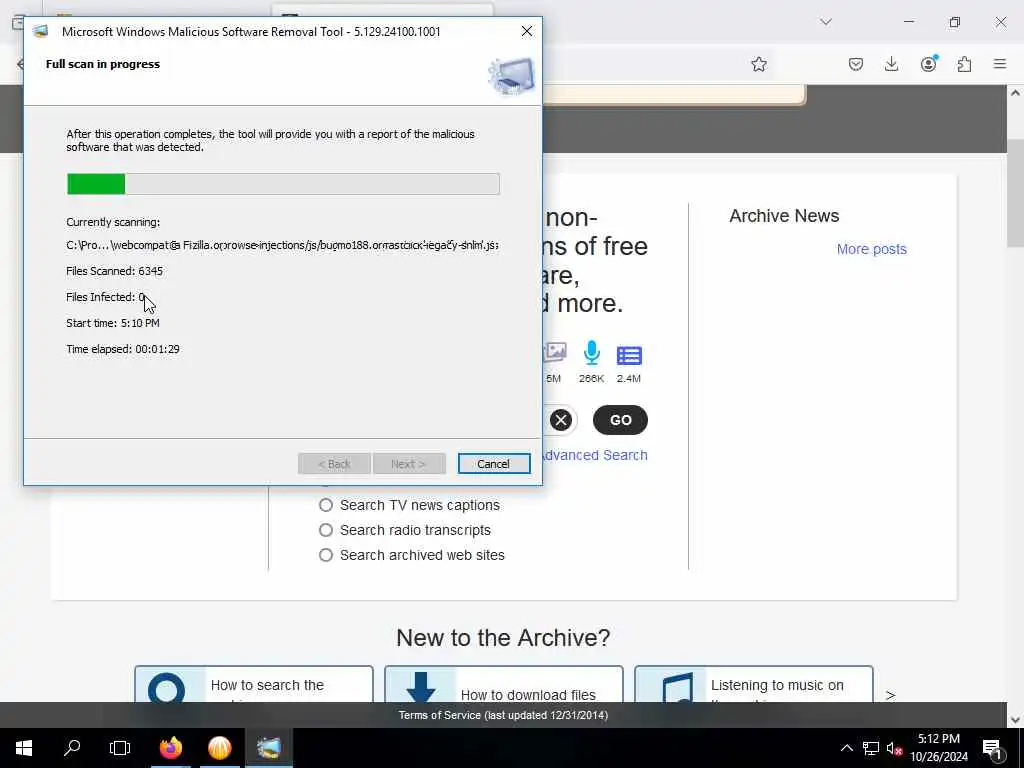Open Windows taskbar search
The width and height of the screenshot is (1024, 768).
pyautogui.click(x=72, y=748)
